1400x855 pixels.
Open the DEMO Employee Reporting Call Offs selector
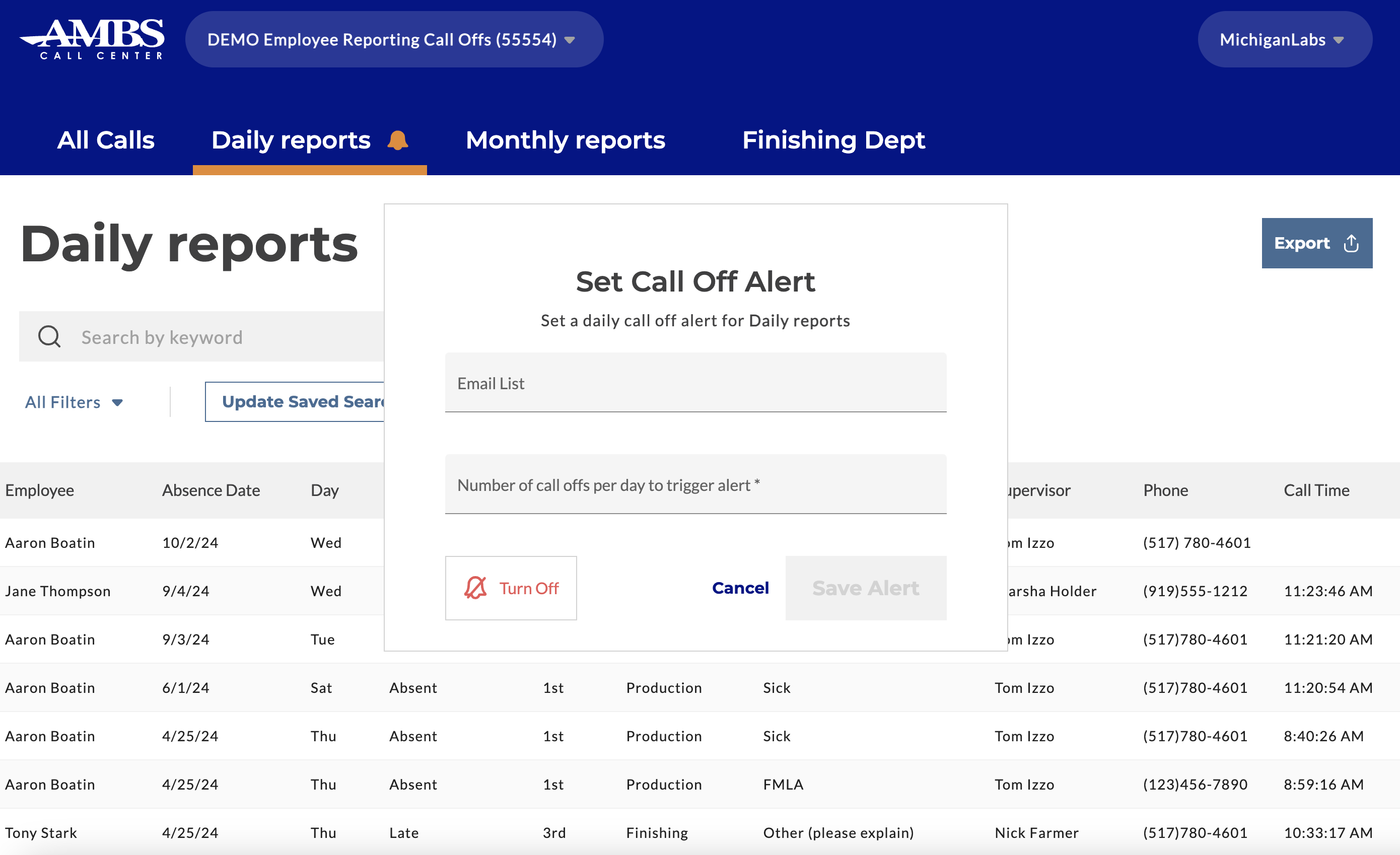coord(394,39)
